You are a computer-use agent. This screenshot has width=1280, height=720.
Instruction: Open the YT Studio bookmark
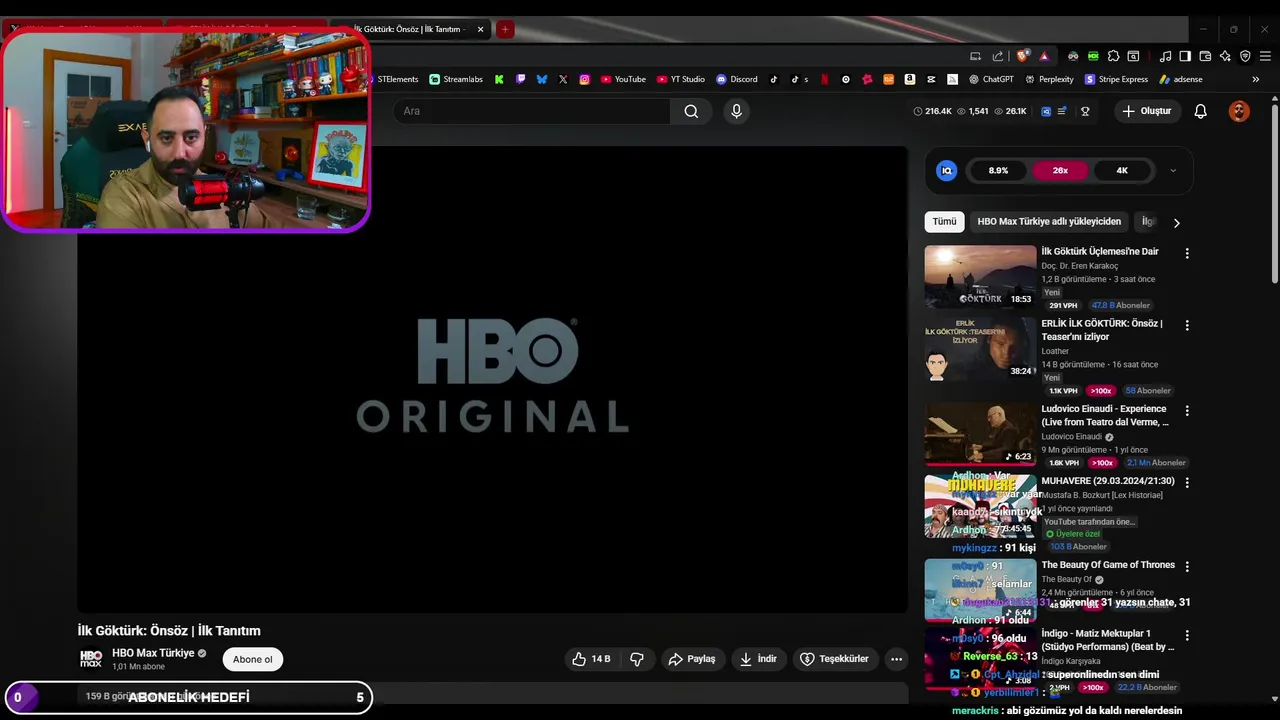coord(681,79)
